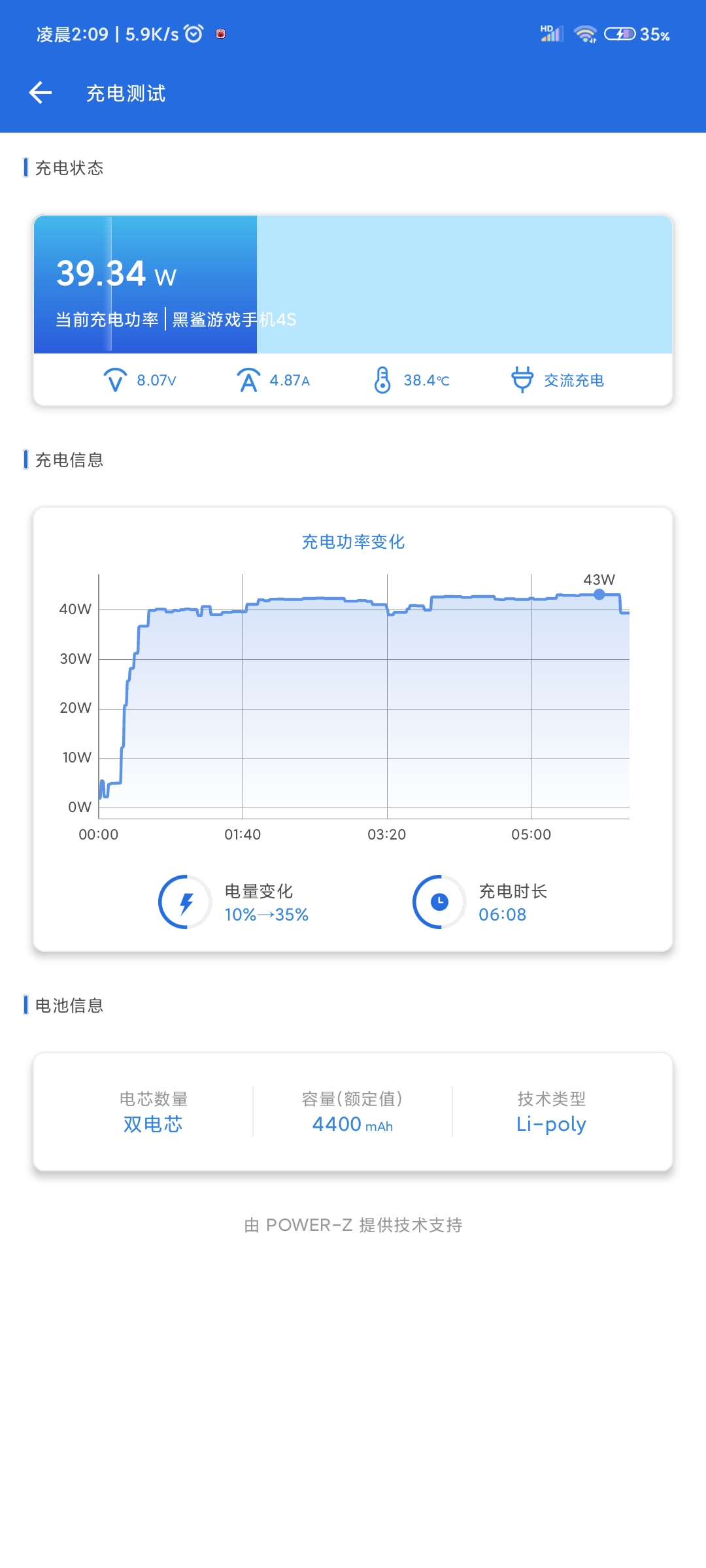The image size is (706, 1568).
Task: Tap the 充电时长 label
Action: pyautogui.click(x=513, y=891)
